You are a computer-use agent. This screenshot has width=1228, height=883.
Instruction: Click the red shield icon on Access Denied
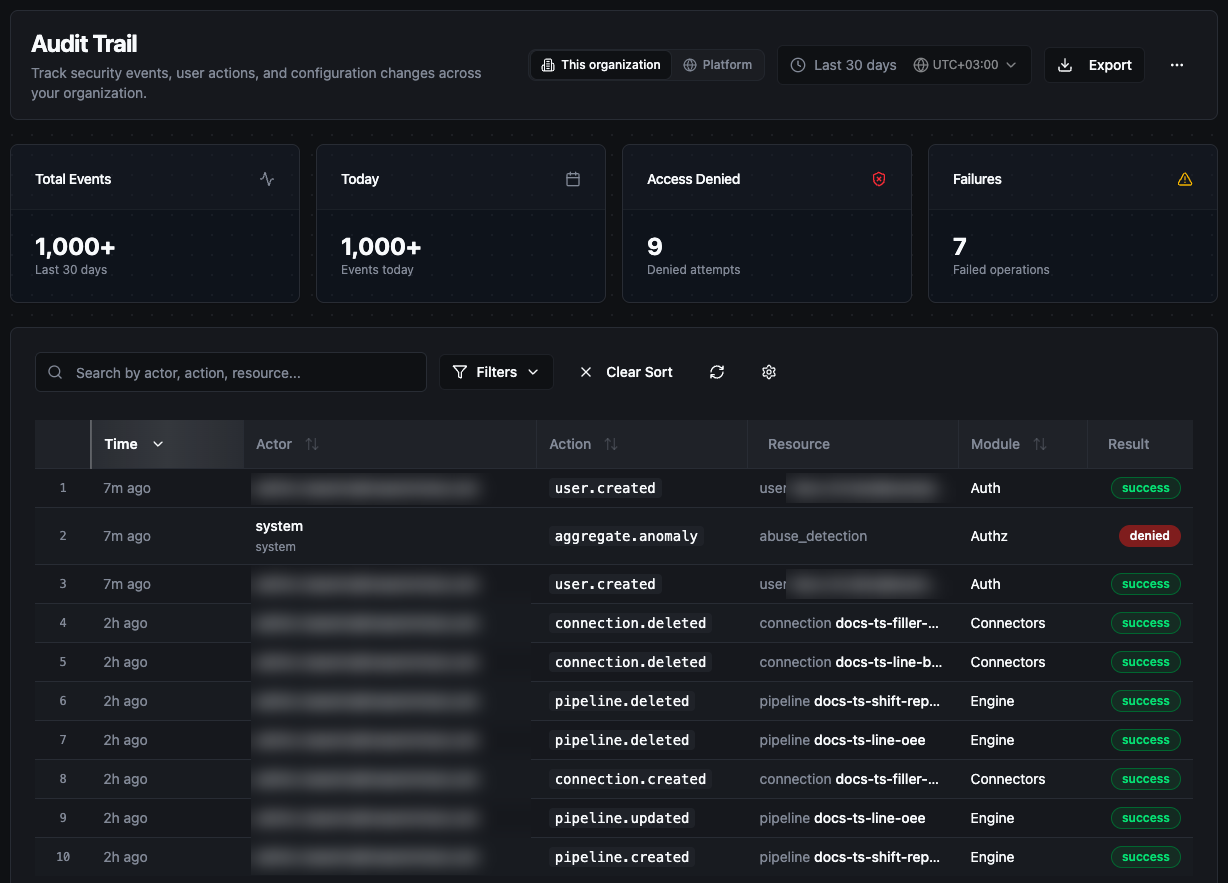click(879, 179)
